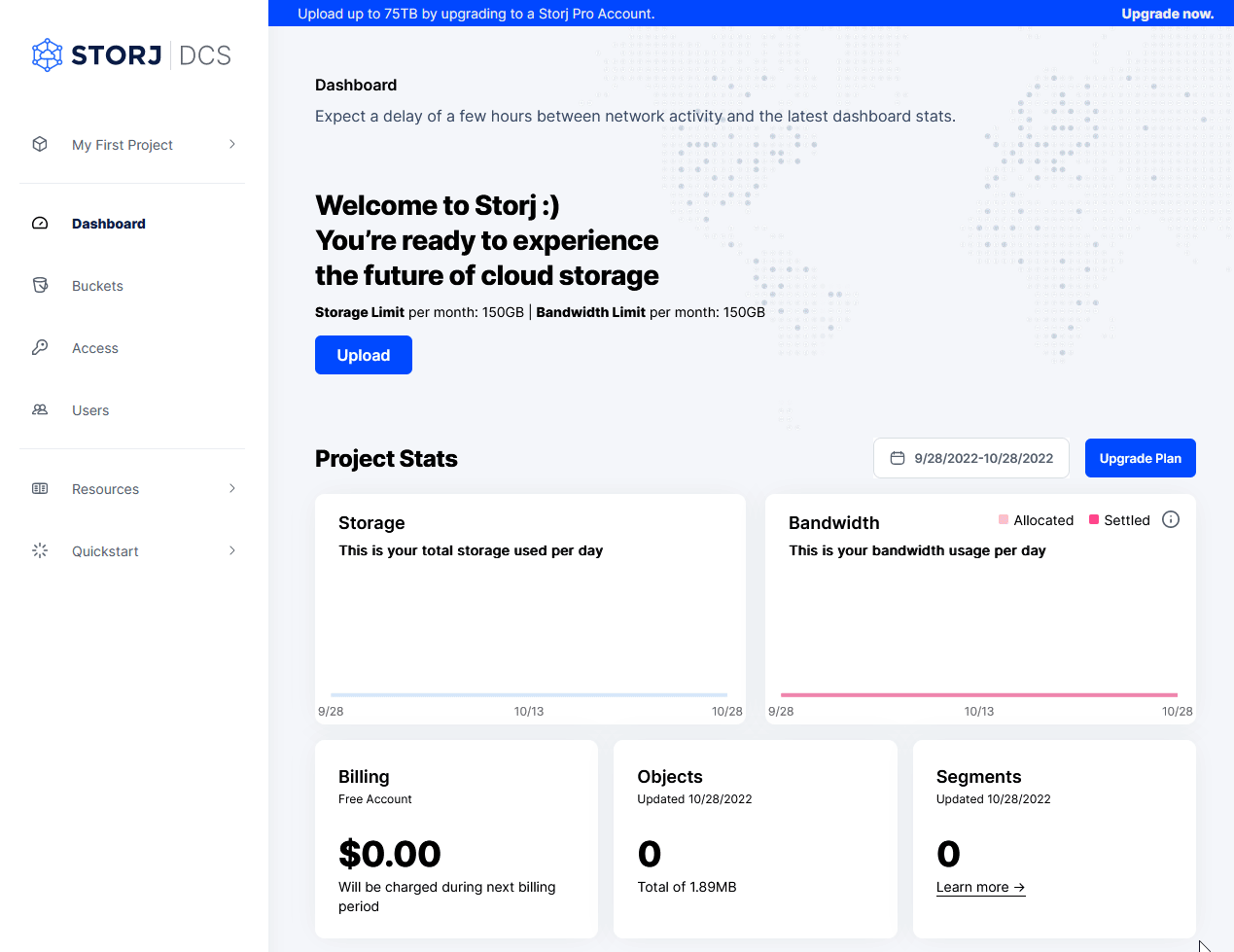This screenshot has width=1234, height=952.
Task: Click the Users people icon
Action: point(40,409)
